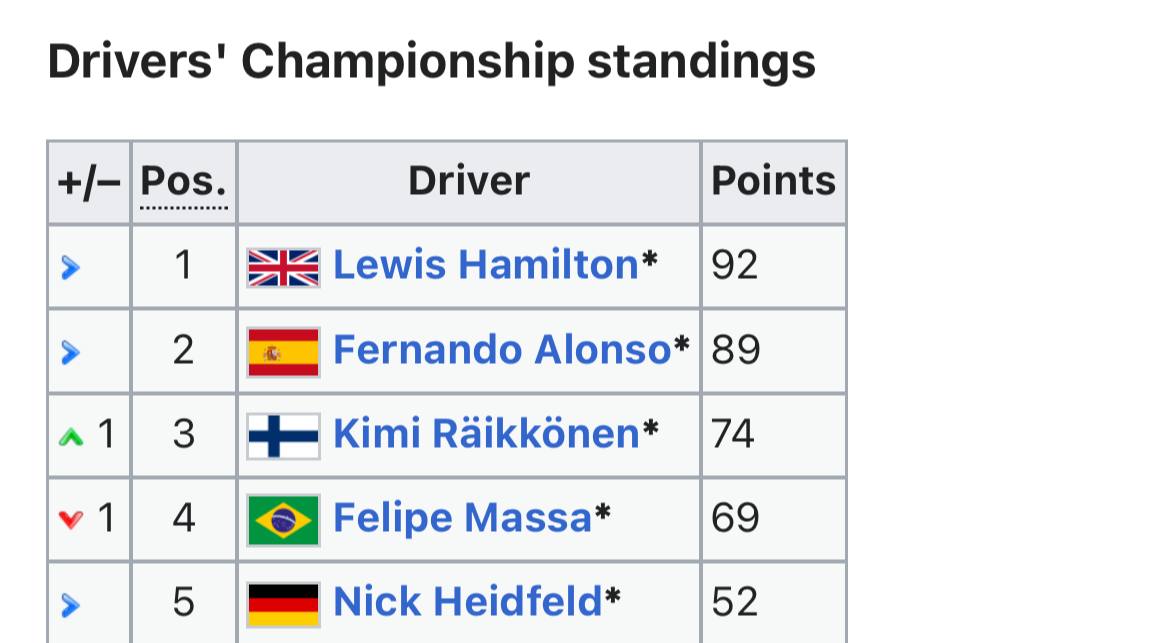Click the blue unchanged arrow in Alonso's row
The image size is (1166, 643).
tap(69, 351)
